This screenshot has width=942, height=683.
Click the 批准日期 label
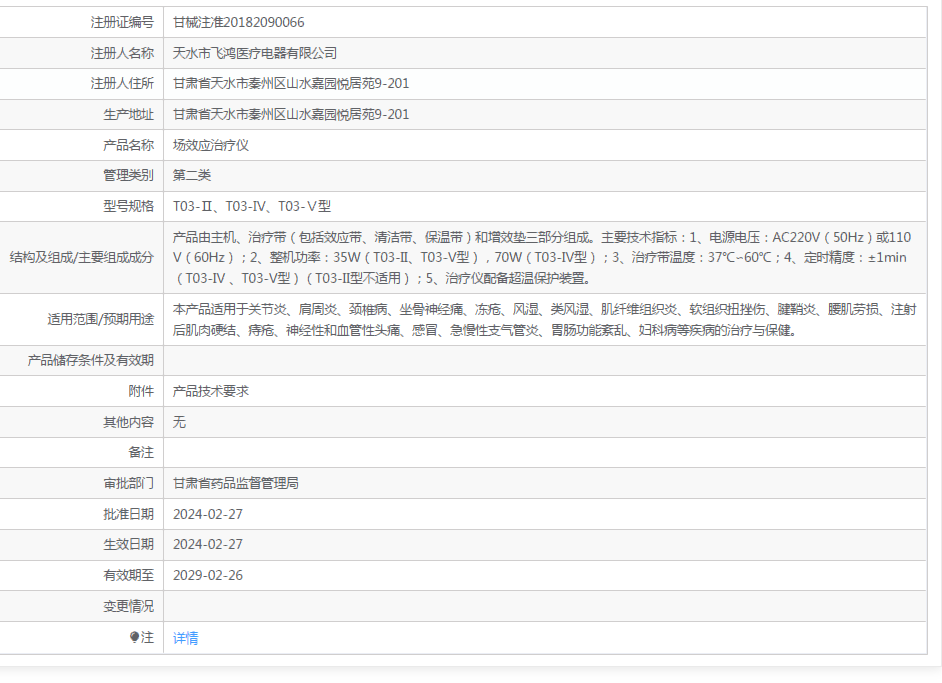(x=129, y=514)
